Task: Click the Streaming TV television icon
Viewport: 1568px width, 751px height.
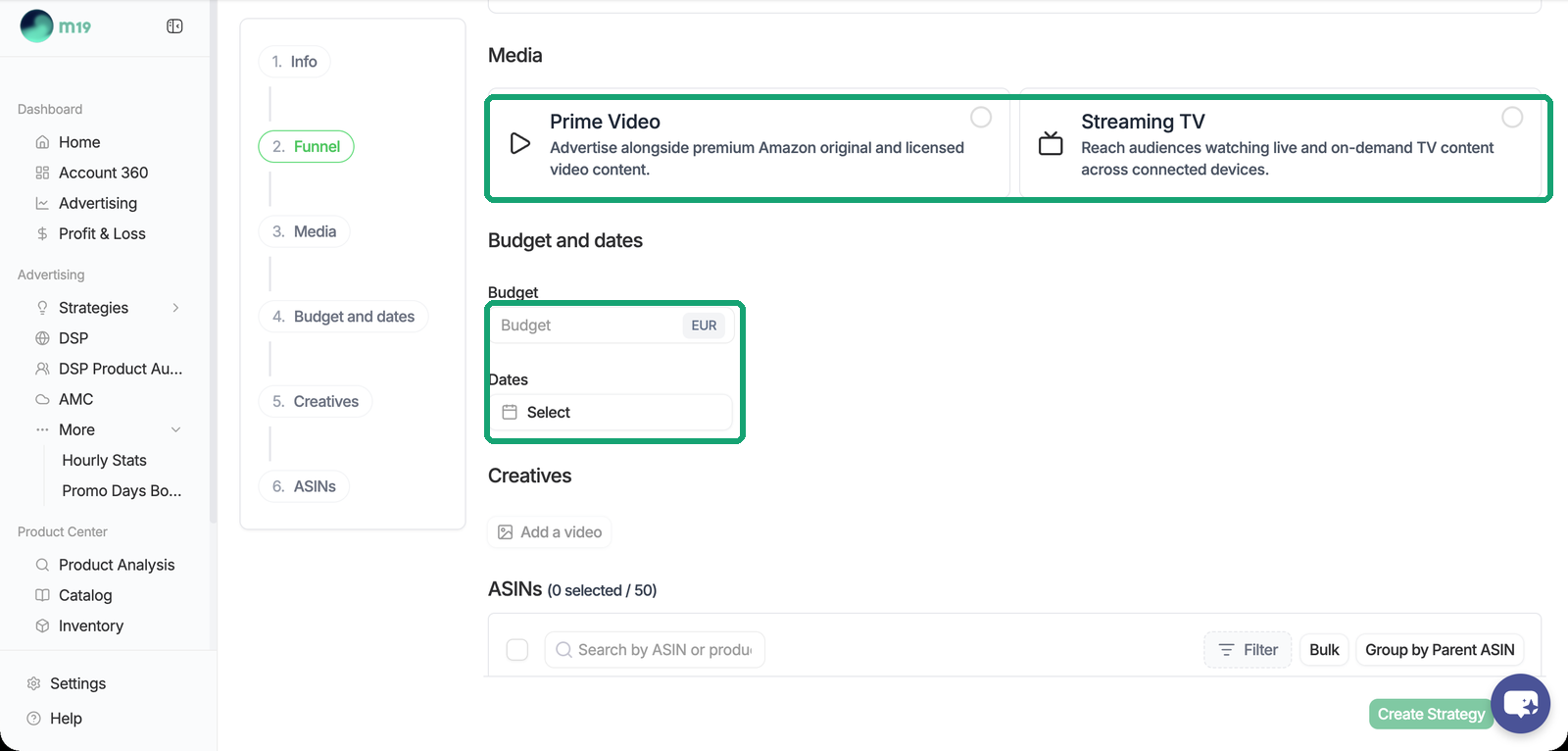Action: pyautogui.click(x=1051, y=143)
